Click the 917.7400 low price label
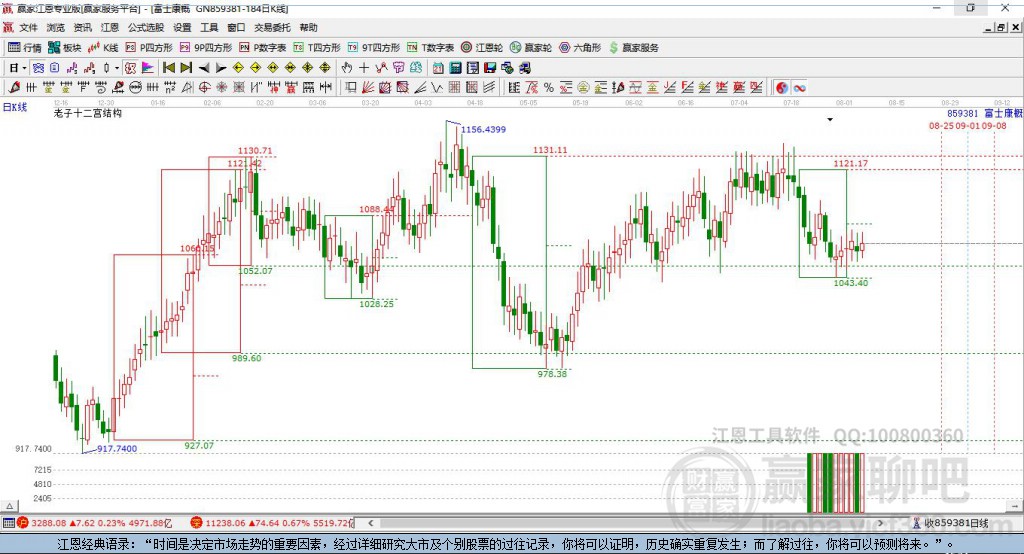This screenshot has width=1024, height=554. (x=117, y=448)
